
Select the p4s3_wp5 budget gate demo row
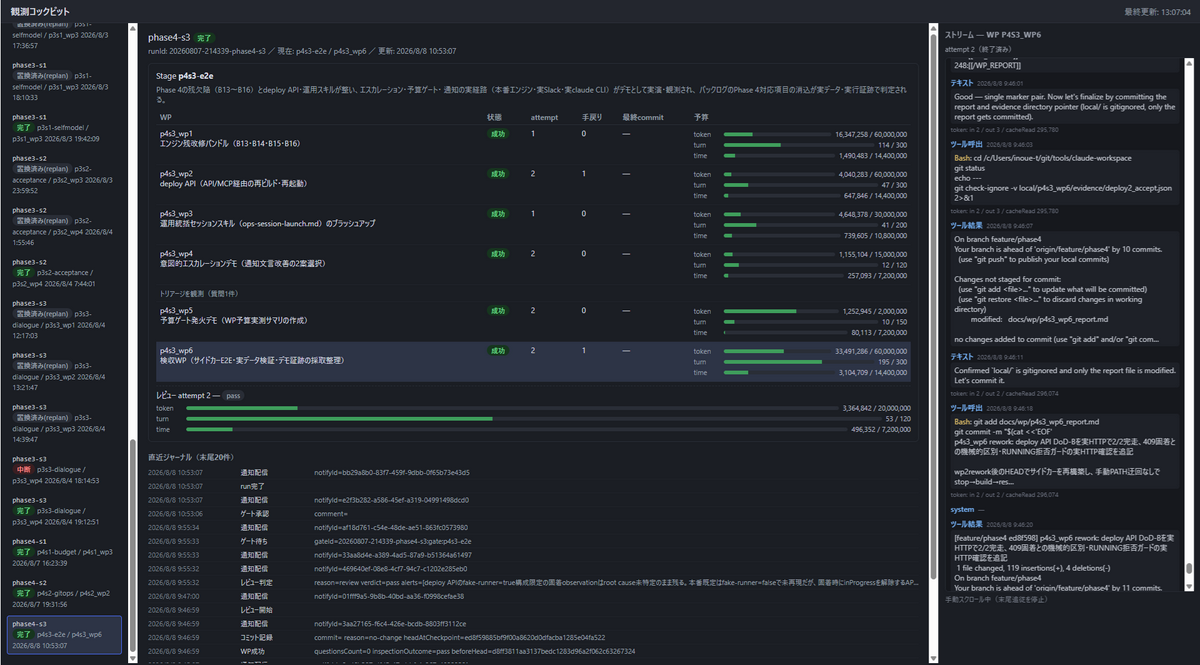point(532,321)
